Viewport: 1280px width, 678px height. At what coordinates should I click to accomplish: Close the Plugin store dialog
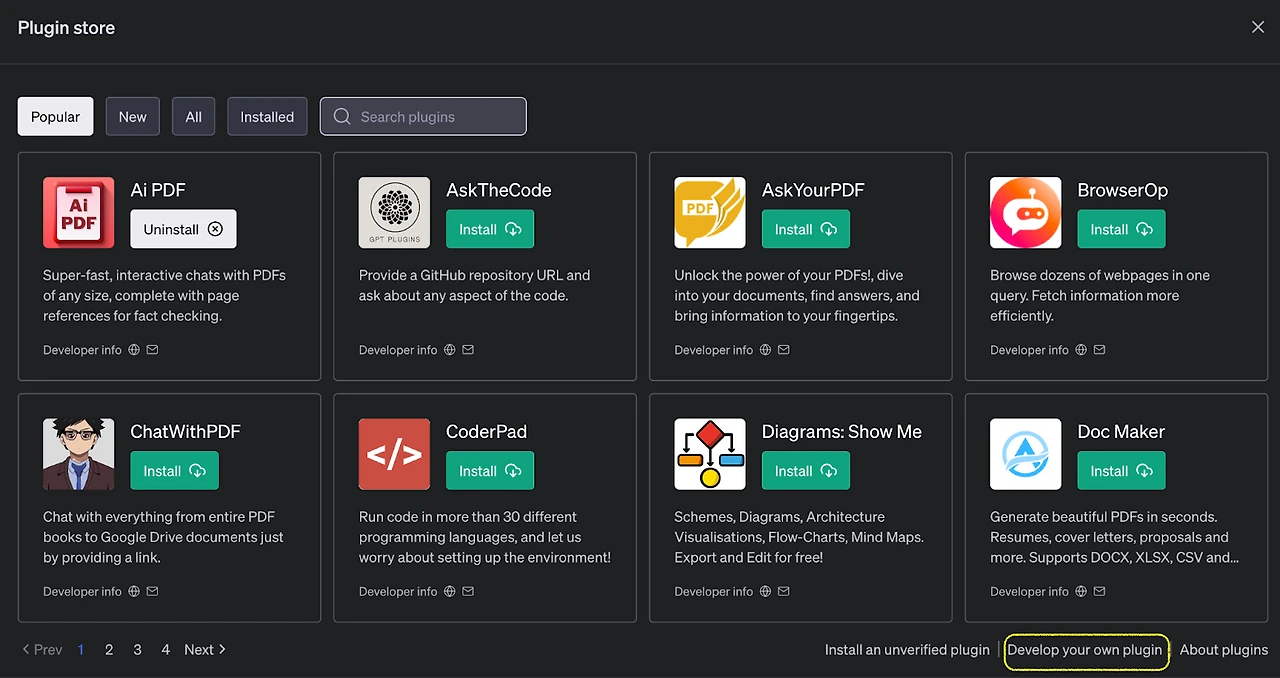pos(1258,28)
